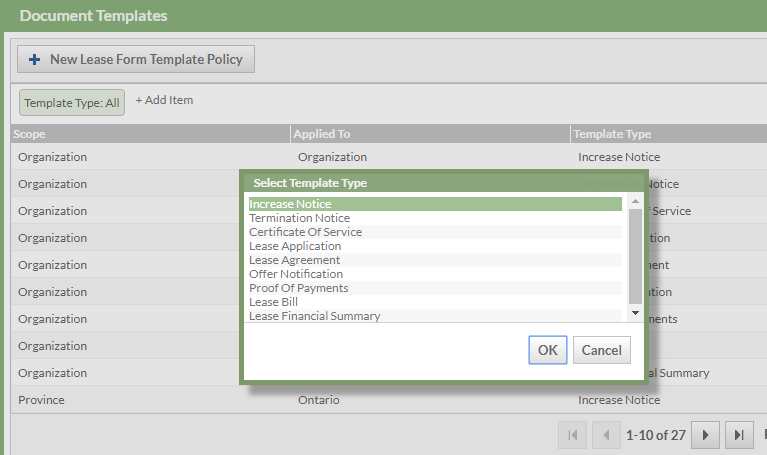Jump to last page of results
767x455 pixels.
(x=739, y=435)
